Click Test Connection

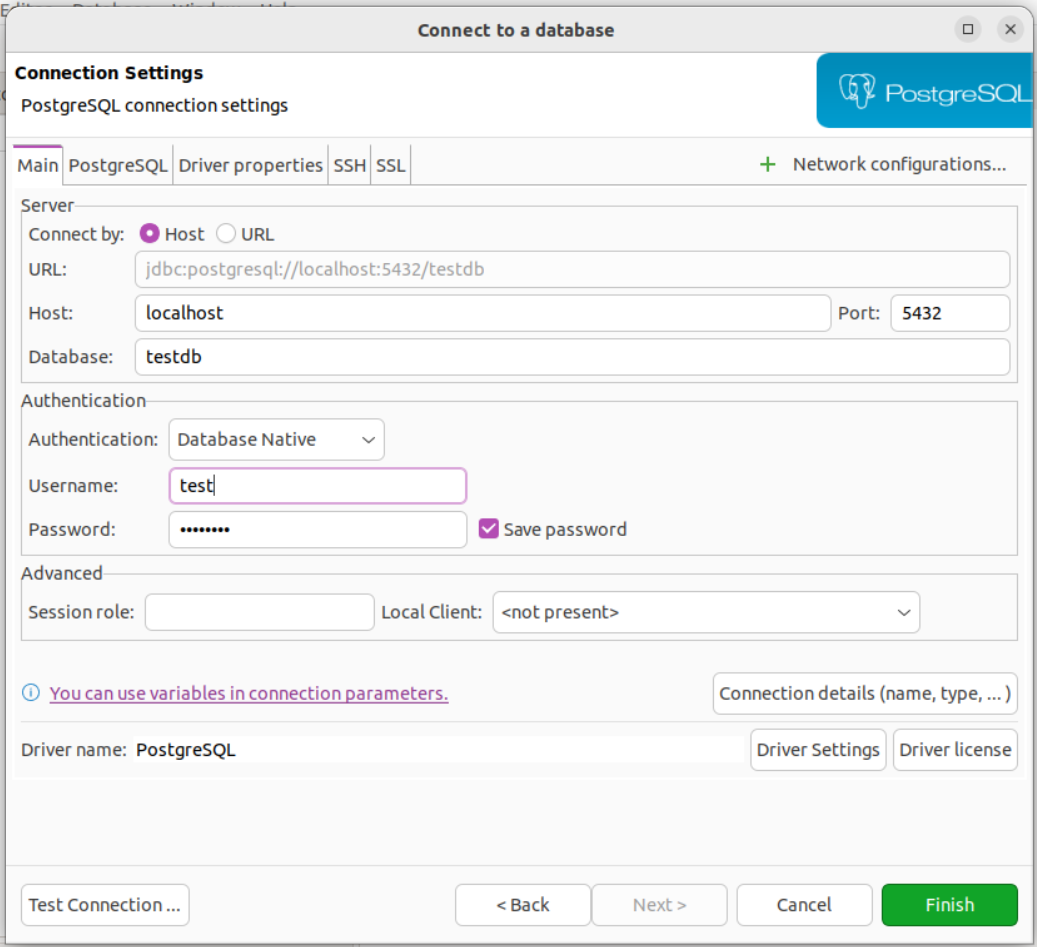tap(104, 904)
